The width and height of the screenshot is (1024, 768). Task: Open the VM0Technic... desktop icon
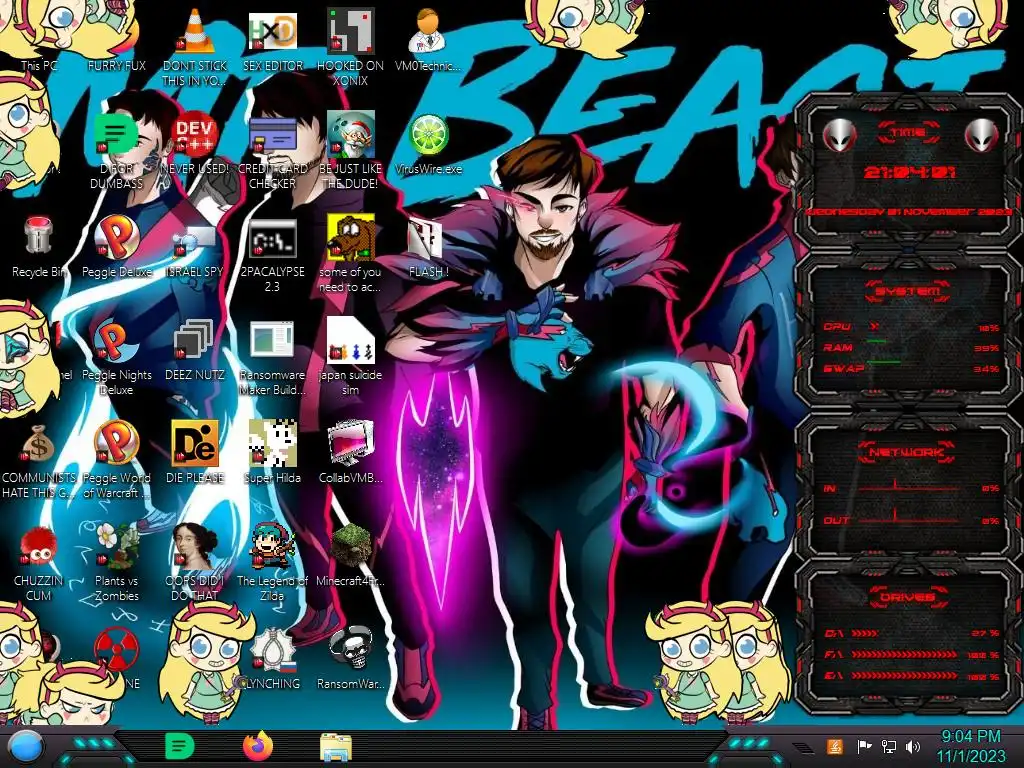tap(427, 31)
